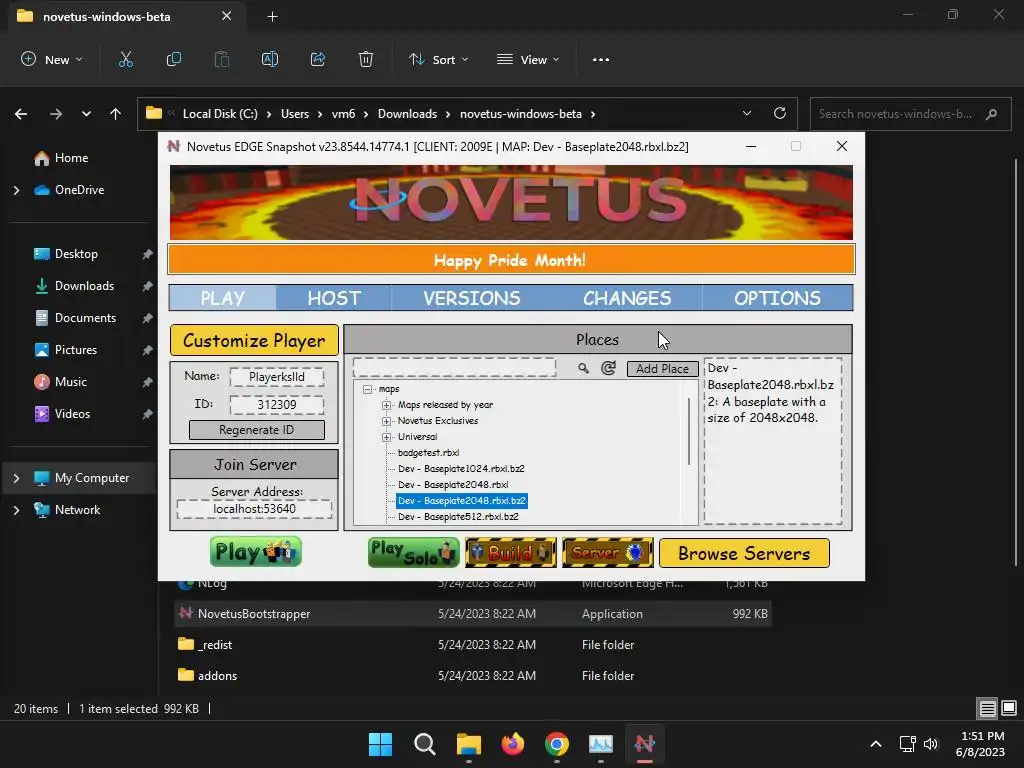The width and height of the screenshot is (1024, 768).
Task: Switch Explorer to details view layout icon
Action: click(x=987, y=709)
